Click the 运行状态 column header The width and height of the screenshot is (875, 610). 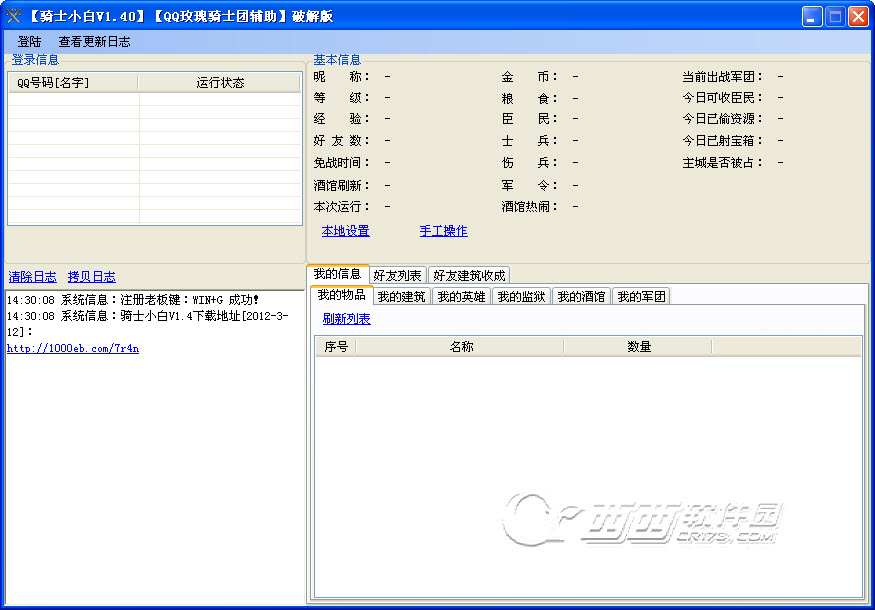pyautogui.click(x=220, y=83)
